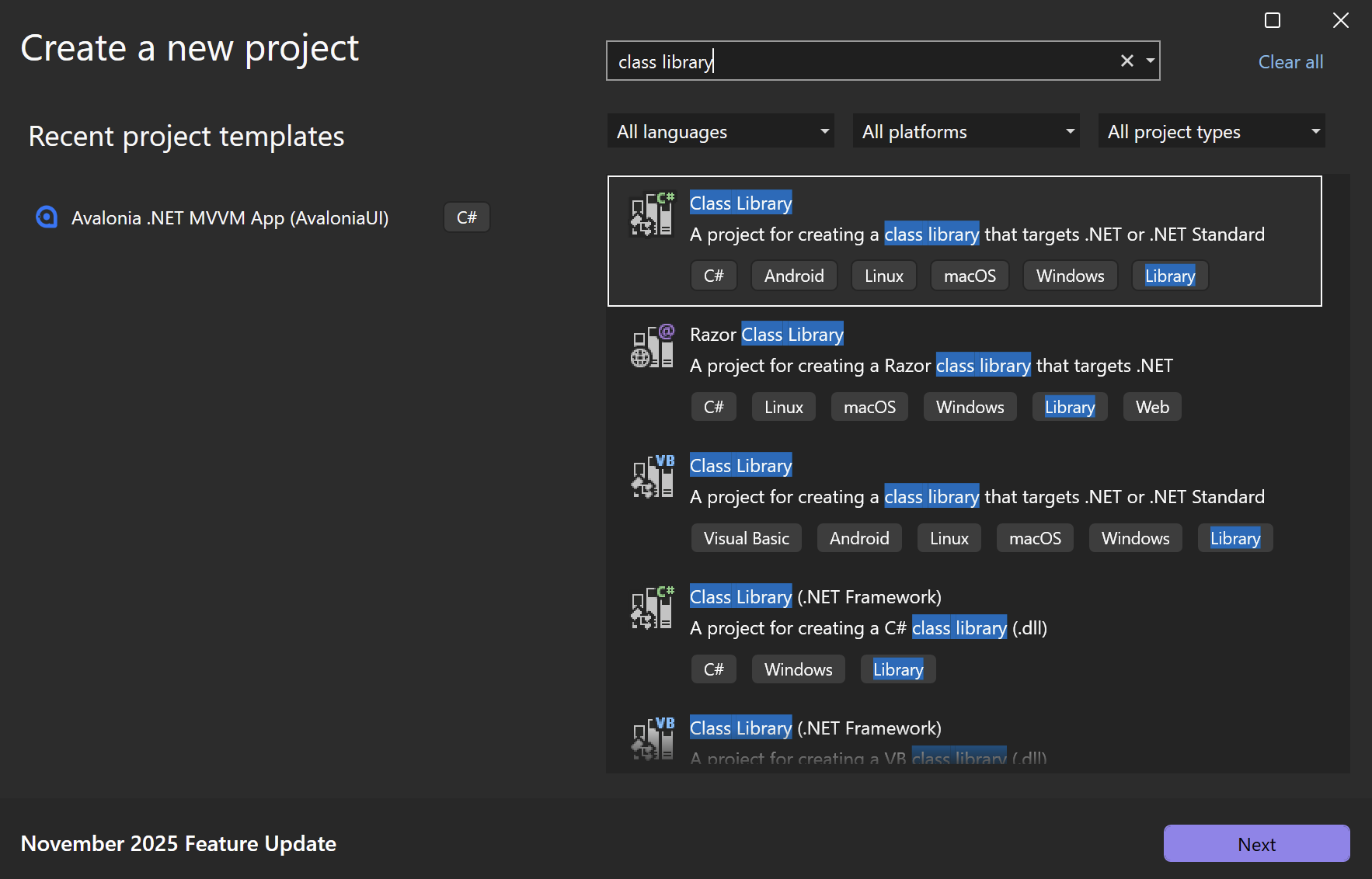
Task: Click the Visual Basic tag on the VB Class Library
Action: 746,537
